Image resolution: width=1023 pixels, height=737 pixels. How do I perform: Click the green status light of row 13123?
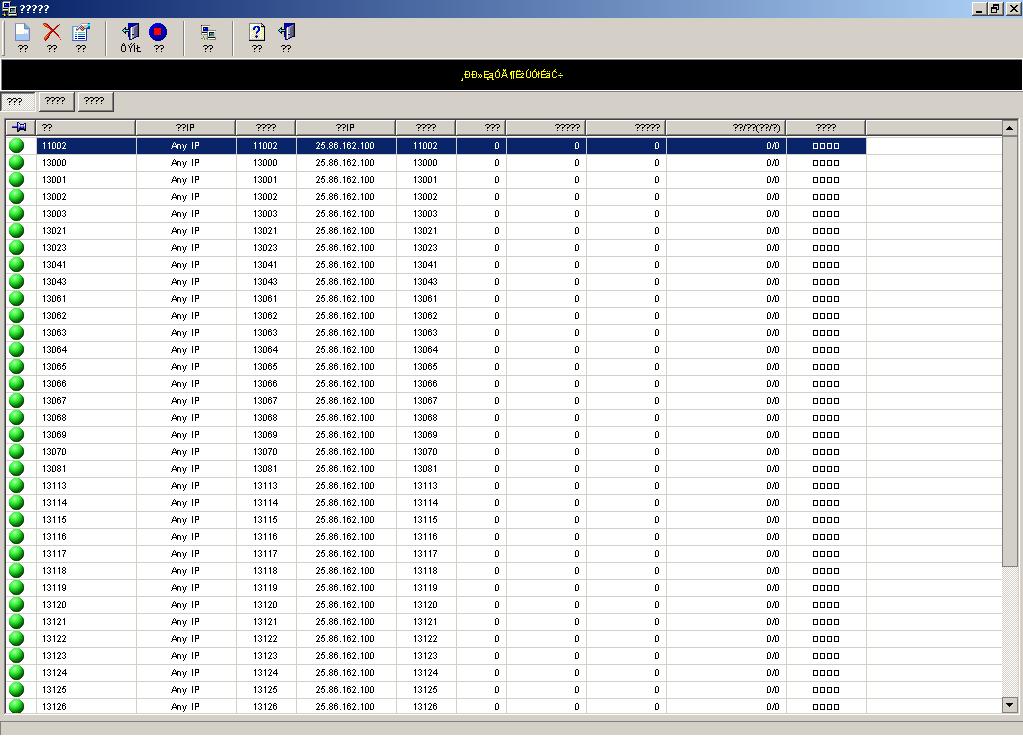[16, 655]
